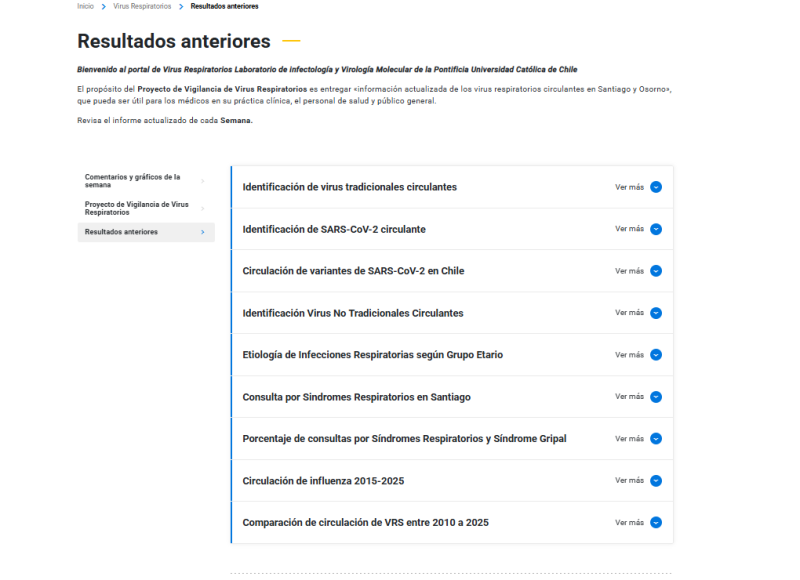Click the Revisa el informe actualizado de cada Semana text

pos(165,120)
